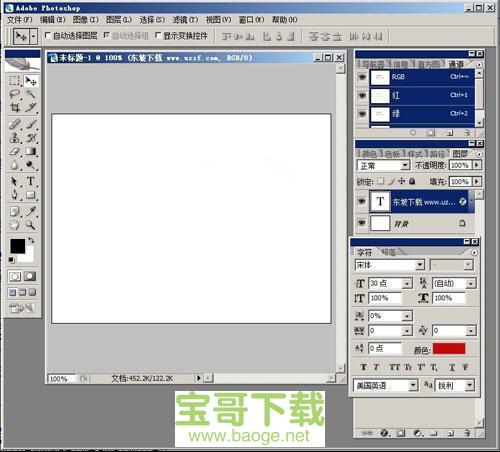Open the 填充 fill arrow
The height and width of the screenshot is (452, 500).
(477, 181)
